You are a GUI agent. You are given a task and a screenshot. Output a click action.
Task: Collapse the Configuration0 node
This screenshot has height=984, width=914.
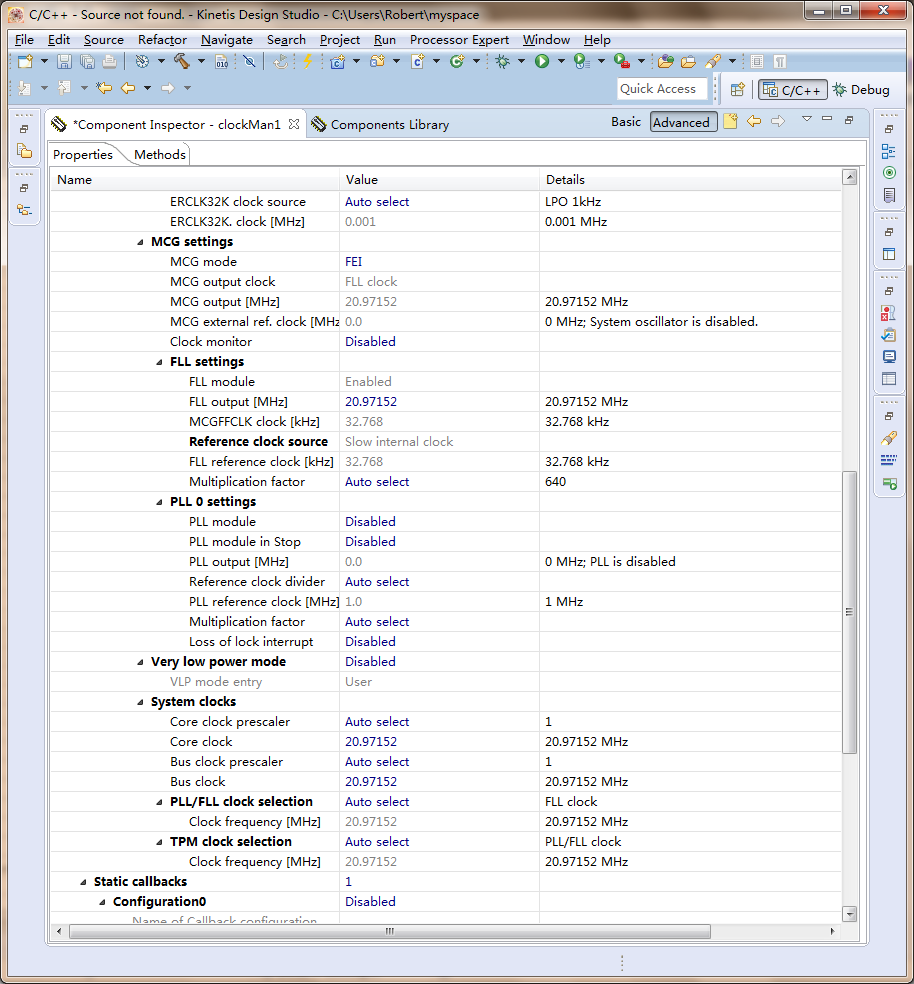click(x=102, y=902)
